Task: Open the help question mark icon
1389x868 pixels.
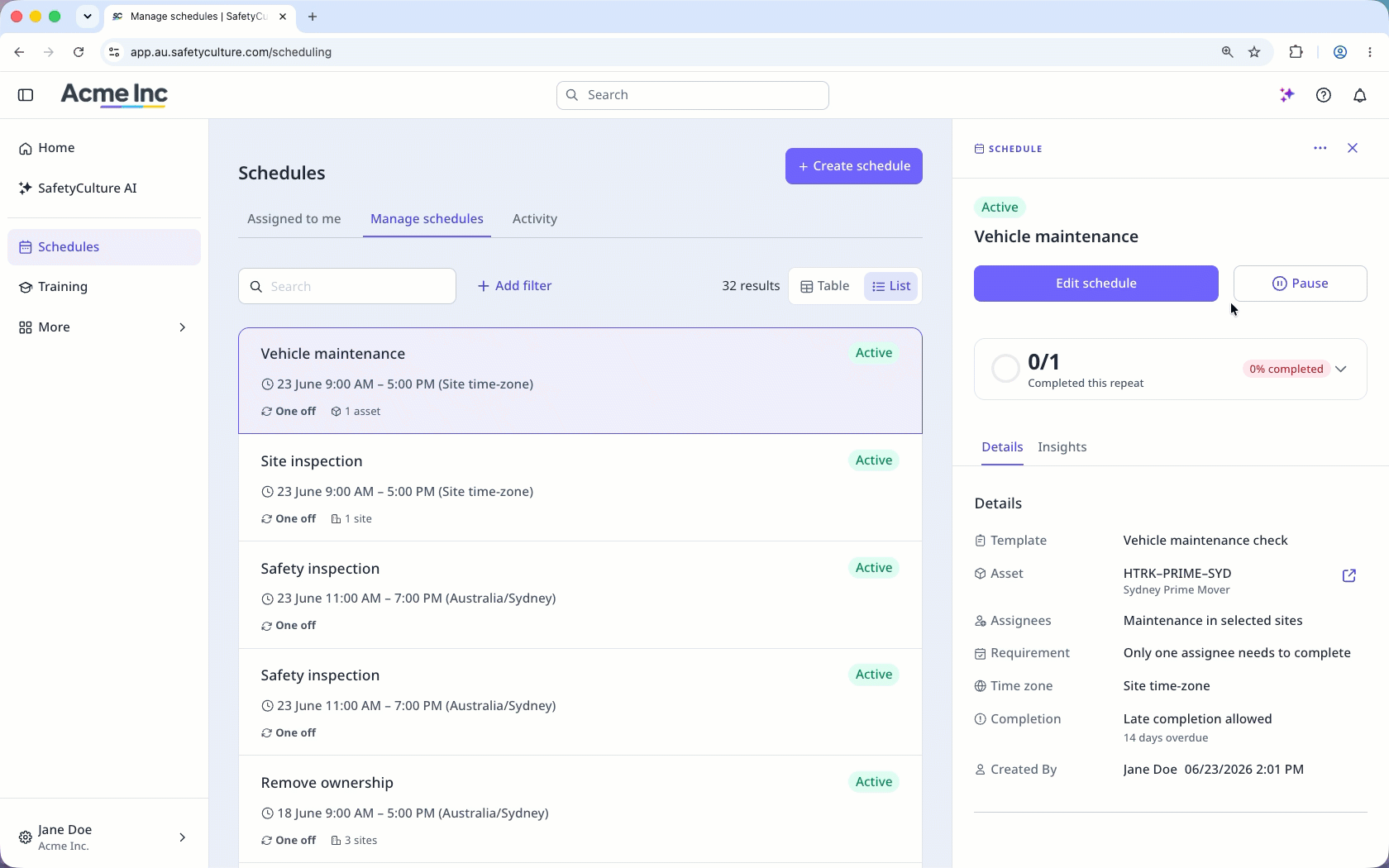Action: [x=1324, y=95]
